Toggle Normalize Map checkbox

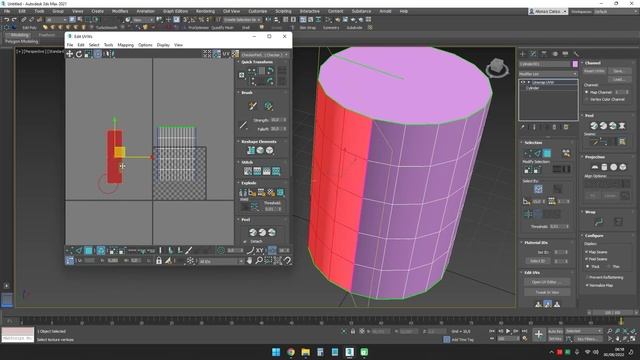pos(587,285)
